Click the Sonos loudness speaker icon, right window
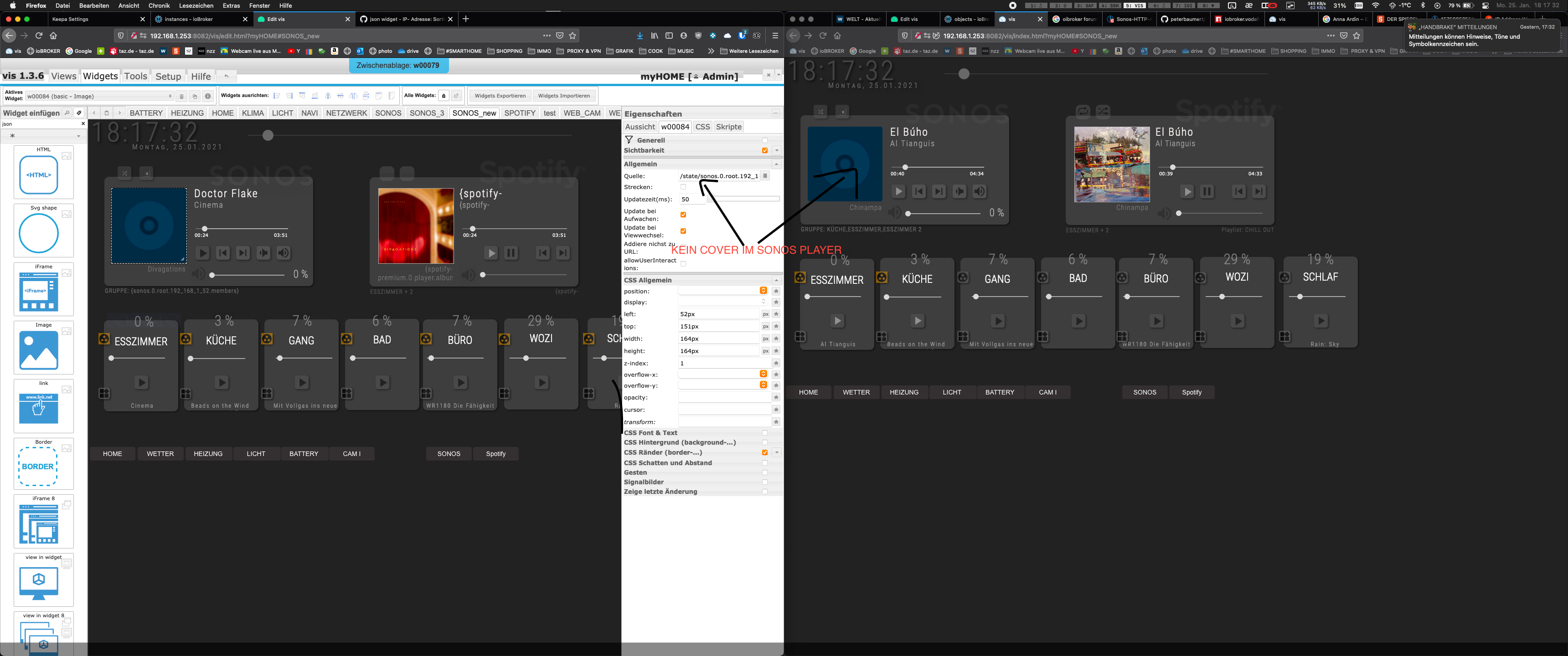The image size is (1568, 656). coord(980,192)
